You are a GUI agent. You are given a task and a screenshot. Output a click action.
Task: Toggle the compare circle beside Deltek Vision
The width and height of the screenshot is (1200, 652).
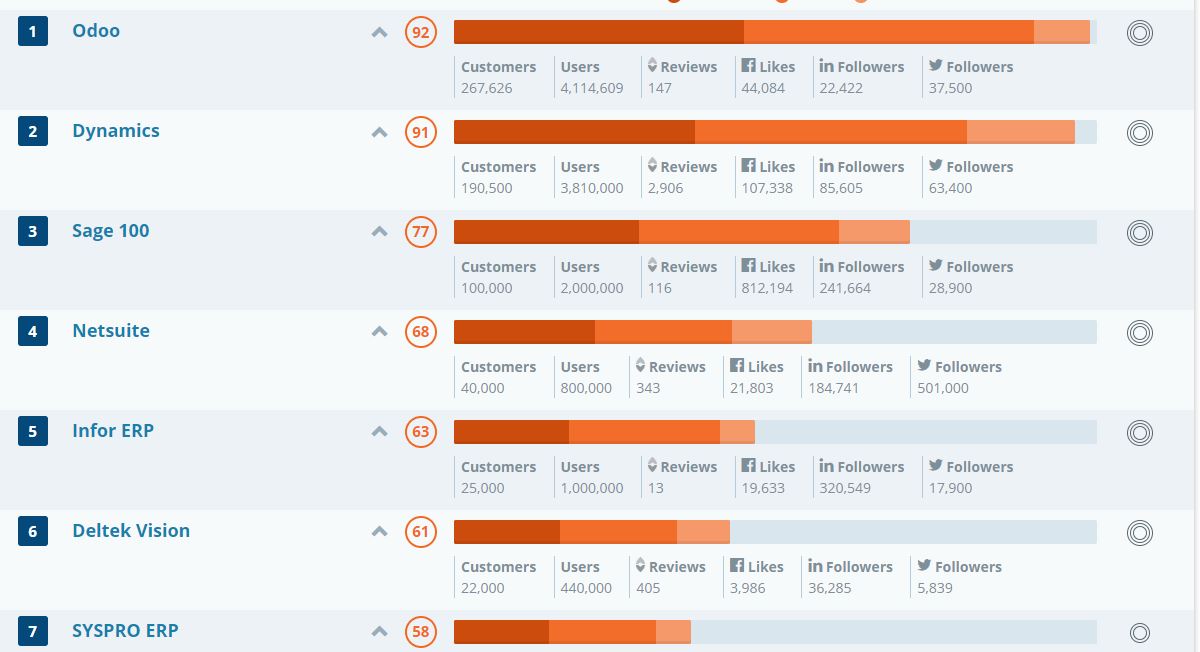point(1139,533)
